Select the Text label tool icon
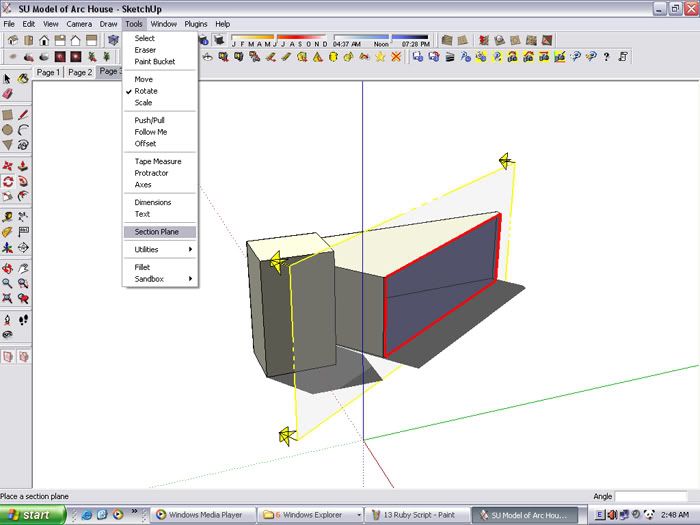Image resolution: width=700 pixels, height=525 pixels. (23, 232)
